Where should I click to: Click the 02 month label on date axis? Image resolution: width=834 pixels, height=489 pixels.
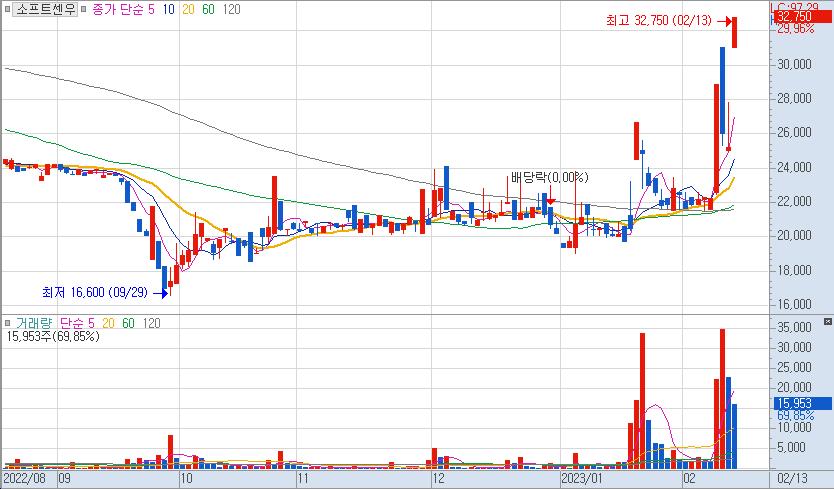click(x=689, y=477)
